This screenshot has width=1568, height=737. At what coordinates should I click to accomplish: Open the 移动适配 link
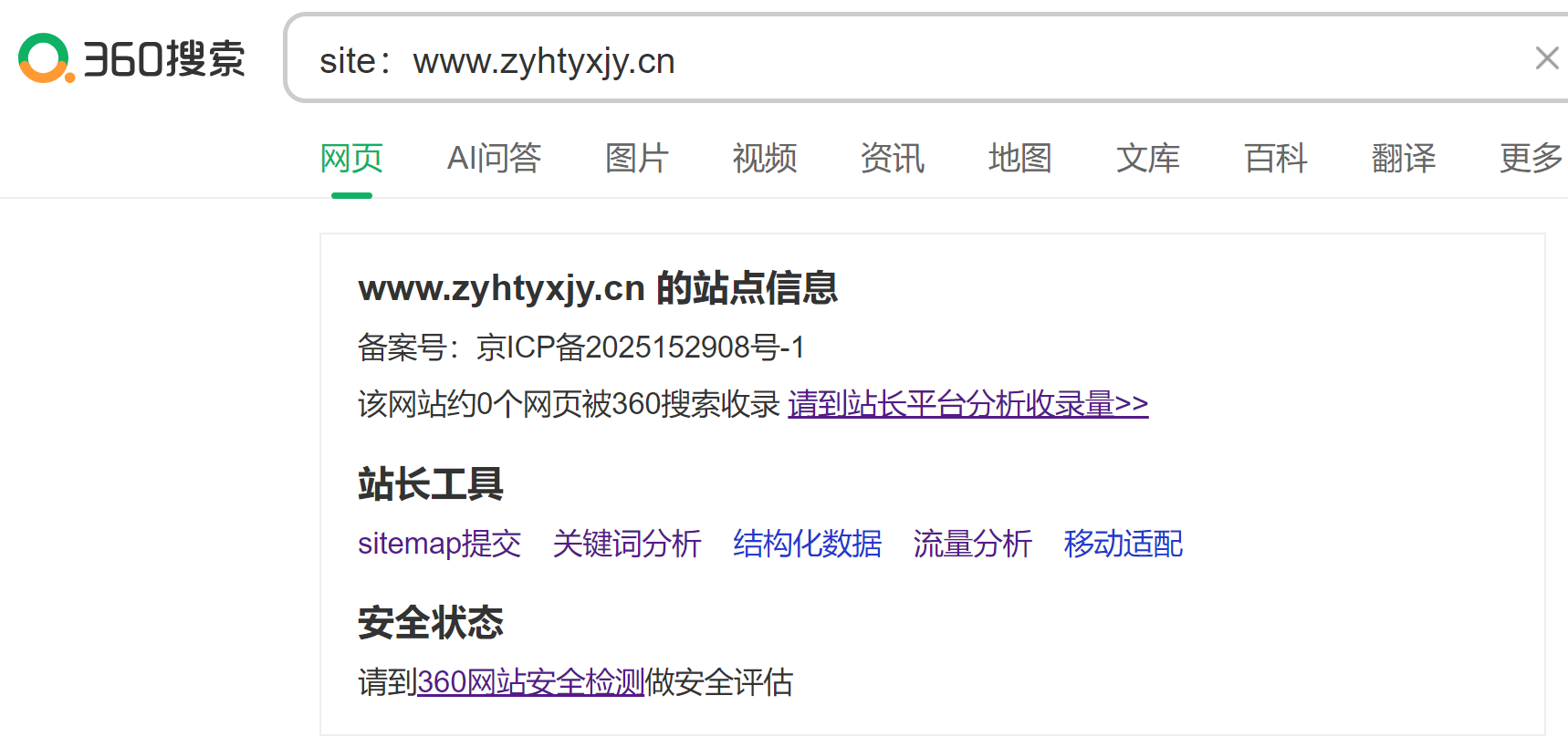[x=1124, y=544]
